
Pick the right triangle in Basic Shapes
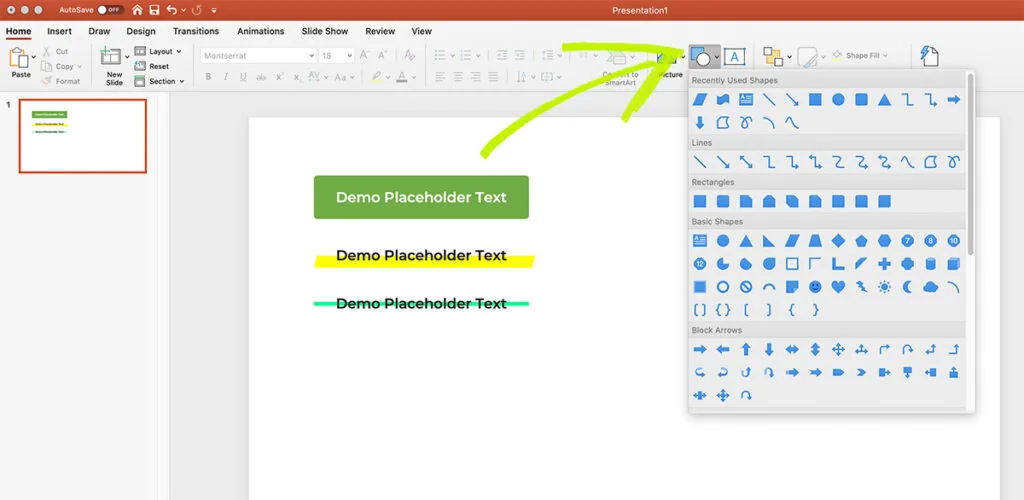(x=769, y=241)
